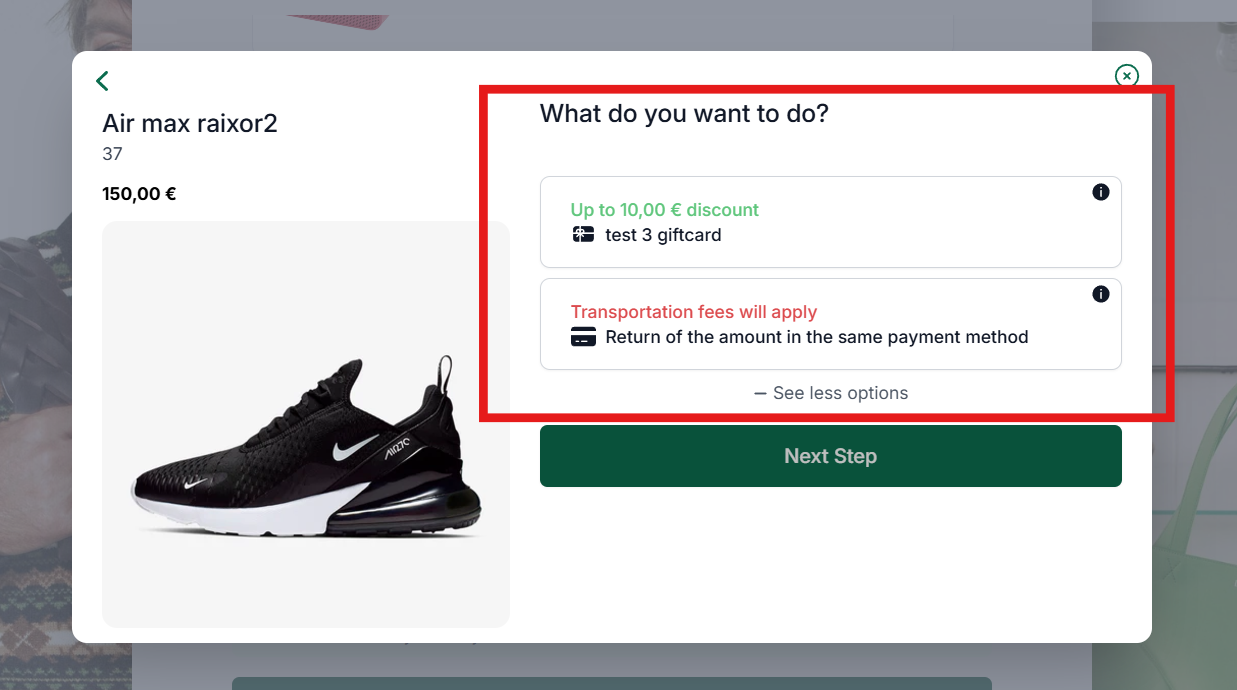The height and width of the screenshot is (690, 1237).
Task: Click the Air max raixor2 product title
Action: 190,123
